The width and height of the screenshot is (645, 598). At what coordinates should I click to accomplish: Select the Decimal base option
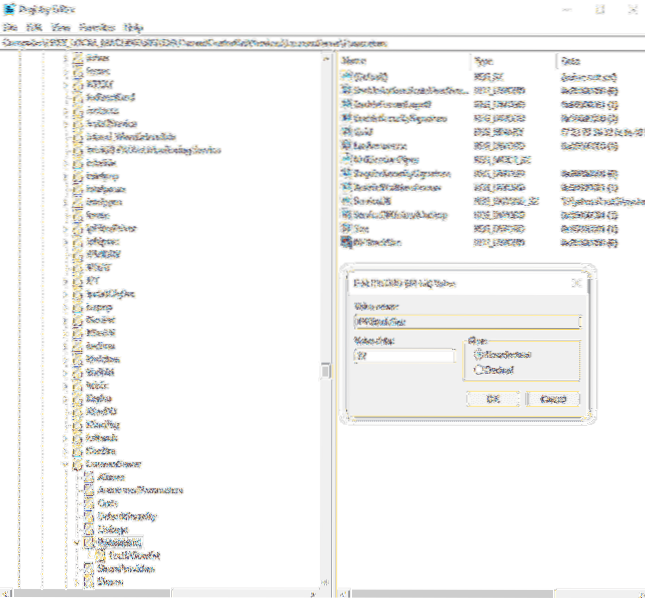point(478,369)
